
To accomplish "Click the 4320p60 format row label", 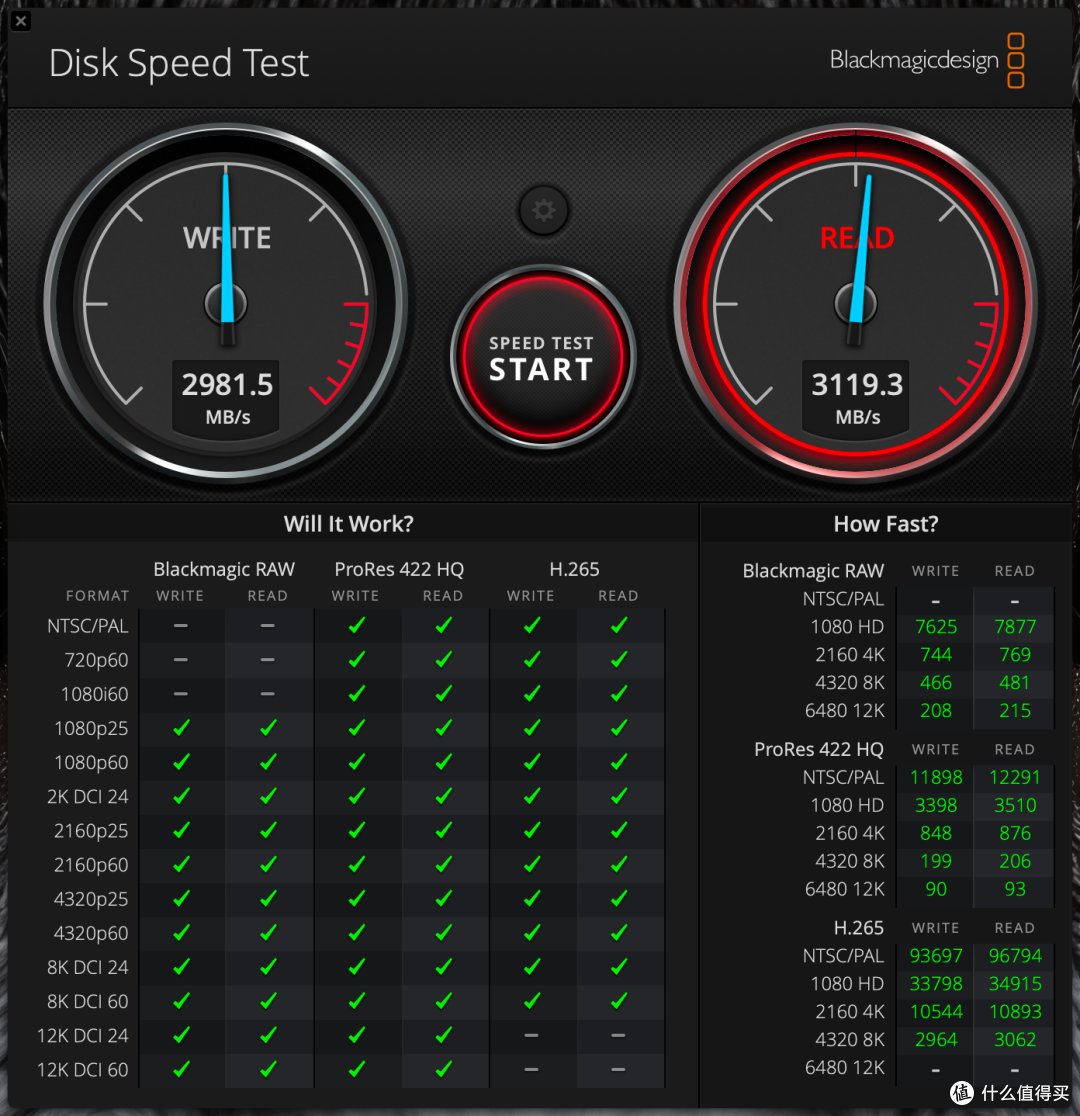I will click(91, 934).
